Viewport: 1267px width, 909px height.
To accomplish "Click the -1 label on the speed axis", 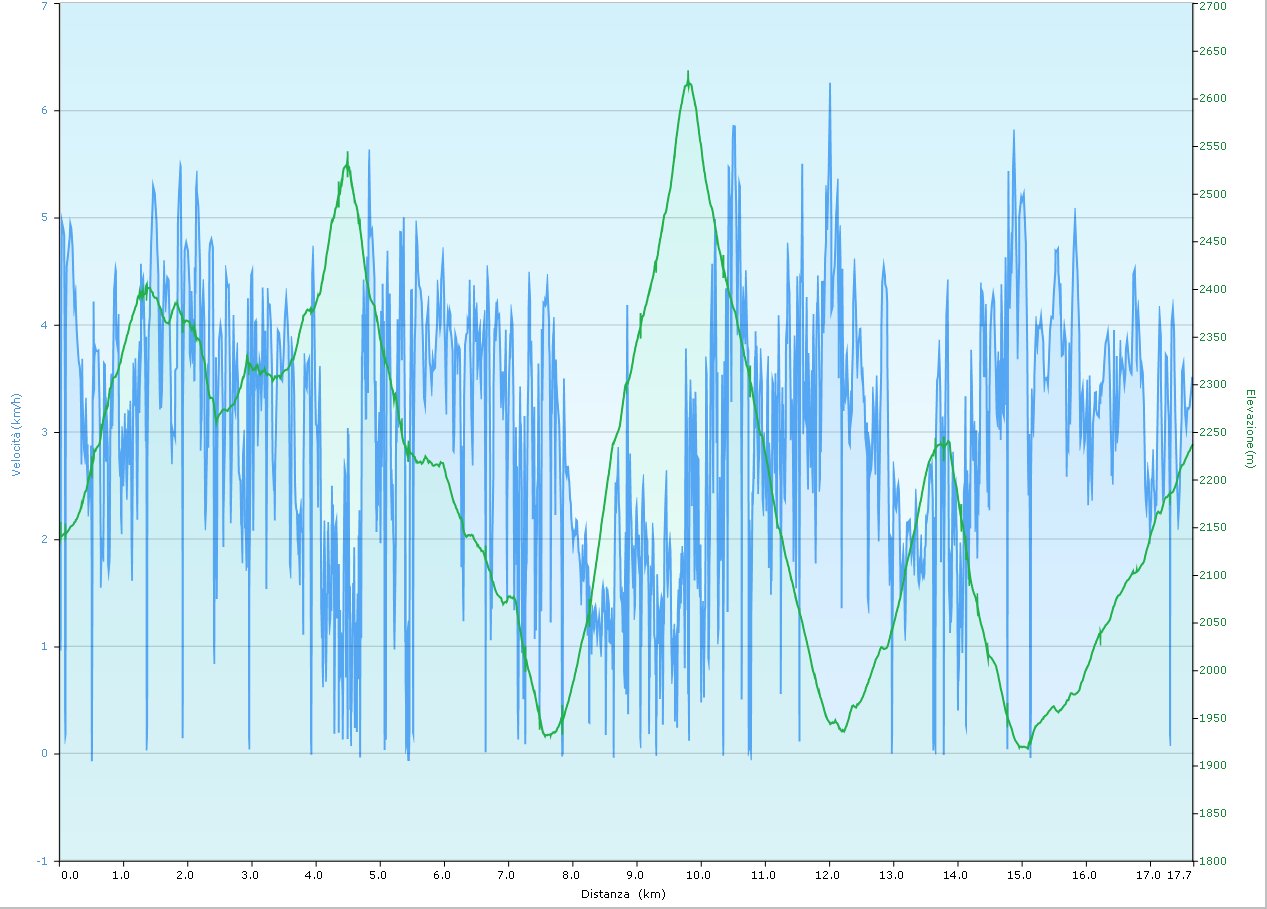I will (42, 861).
